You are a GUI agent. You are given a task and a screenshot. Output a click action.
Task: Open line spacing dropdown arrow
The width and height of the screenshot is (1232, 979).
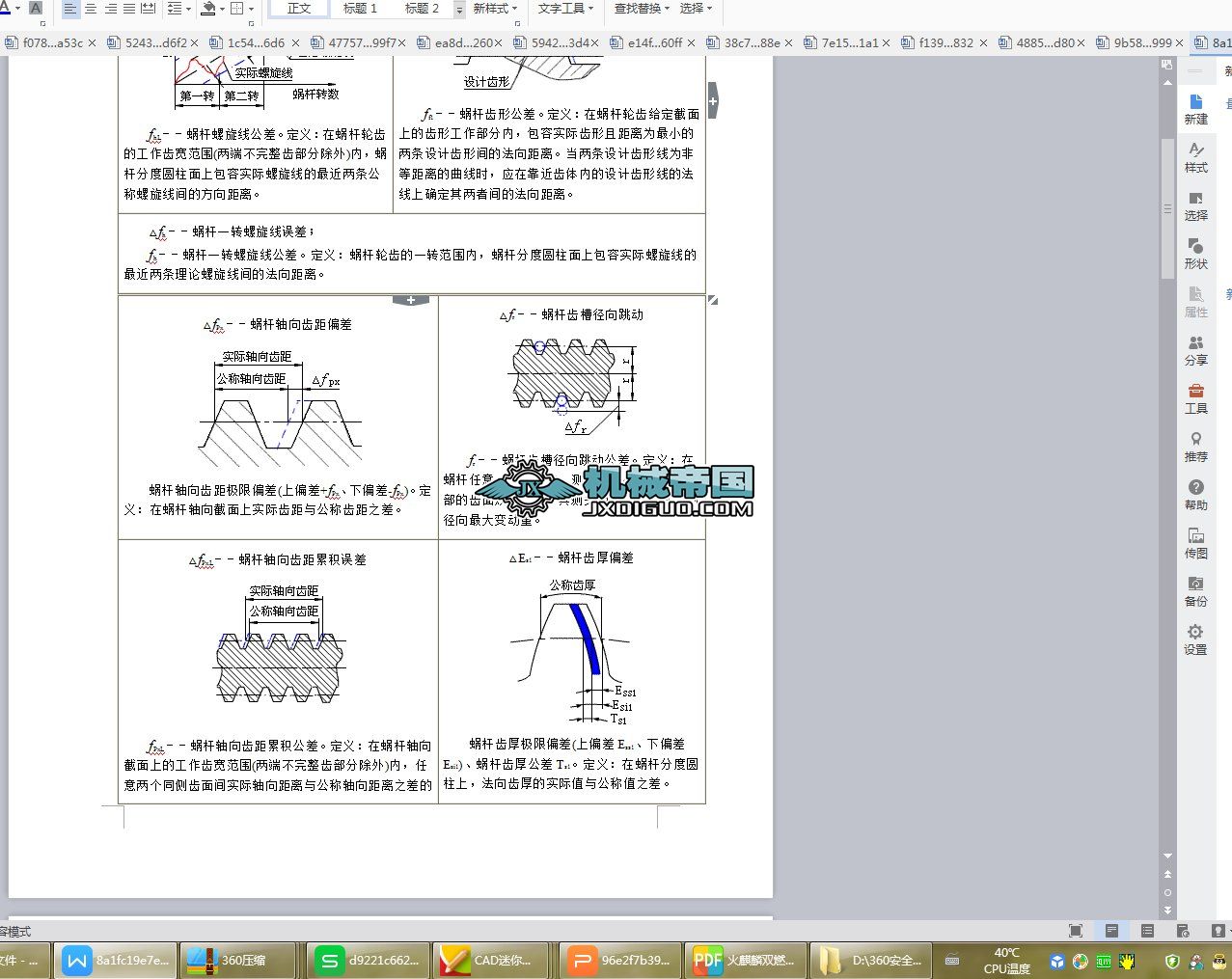click(x=188, y=9)
